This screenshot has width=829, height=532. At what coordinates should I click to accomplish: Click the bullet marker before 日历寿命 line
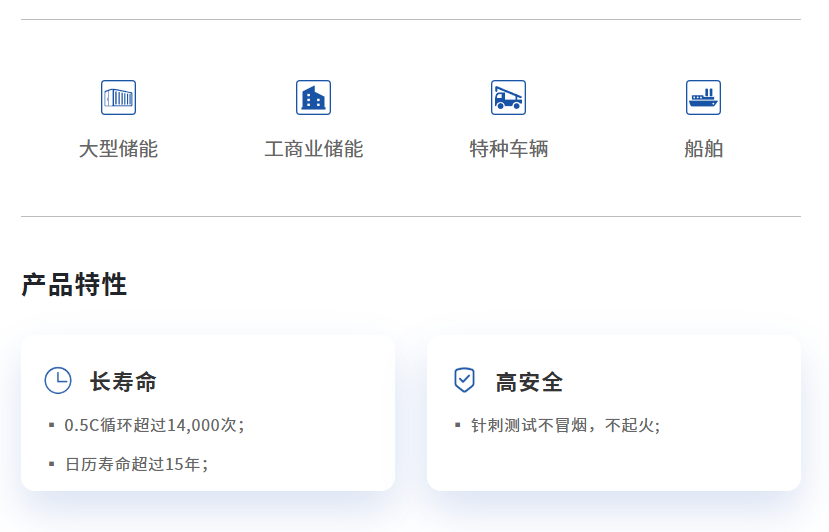[x=51, y=464]
